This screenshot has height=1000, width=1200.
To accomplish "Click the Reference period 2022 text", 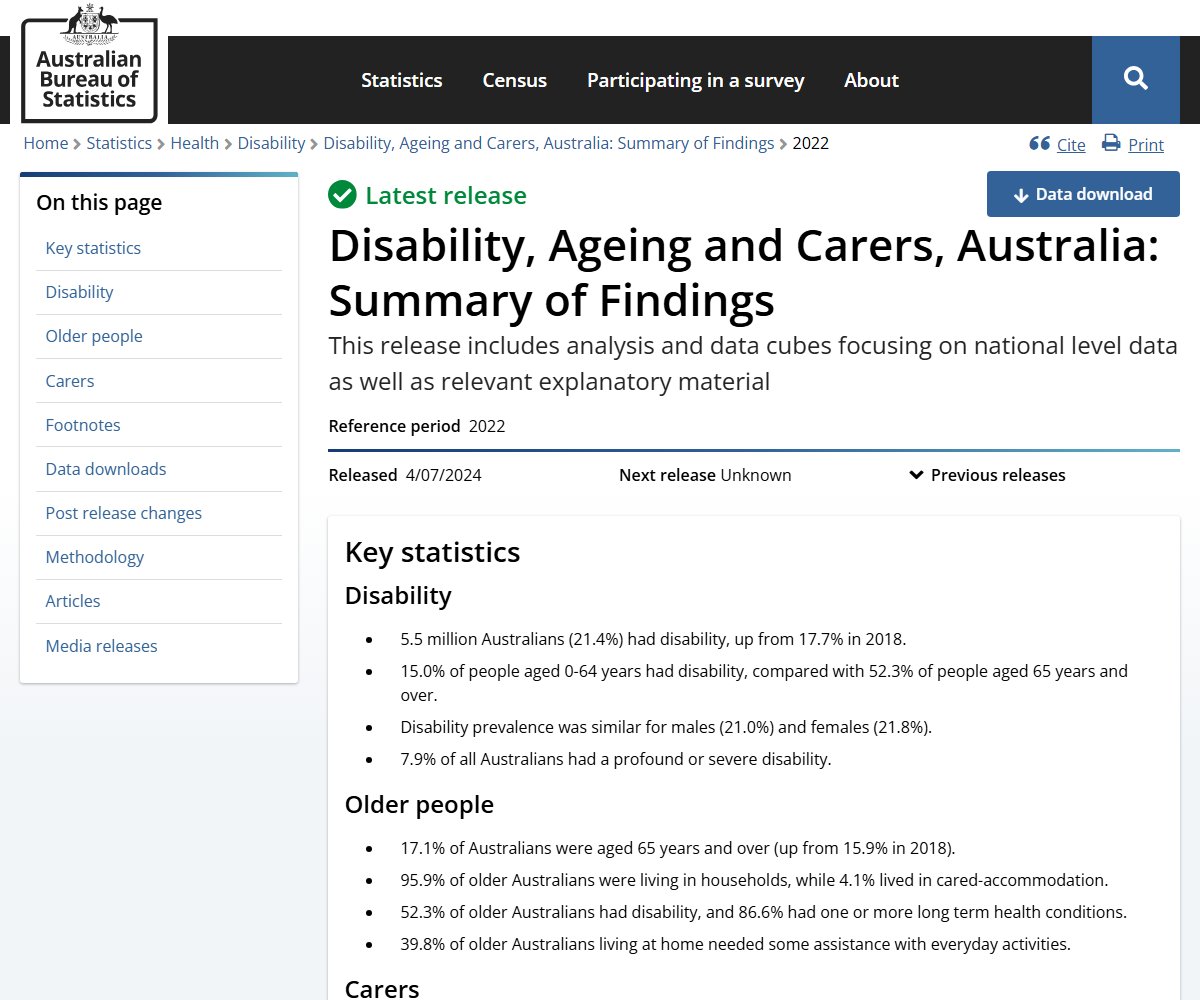I will [x=417, y=426].
